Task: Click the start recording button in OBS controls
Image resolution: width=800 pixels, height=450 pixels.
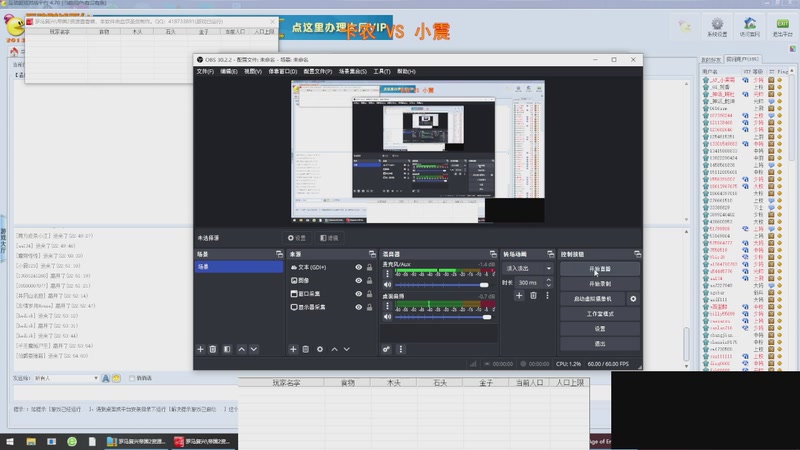Action: click(x=599, y=284)
